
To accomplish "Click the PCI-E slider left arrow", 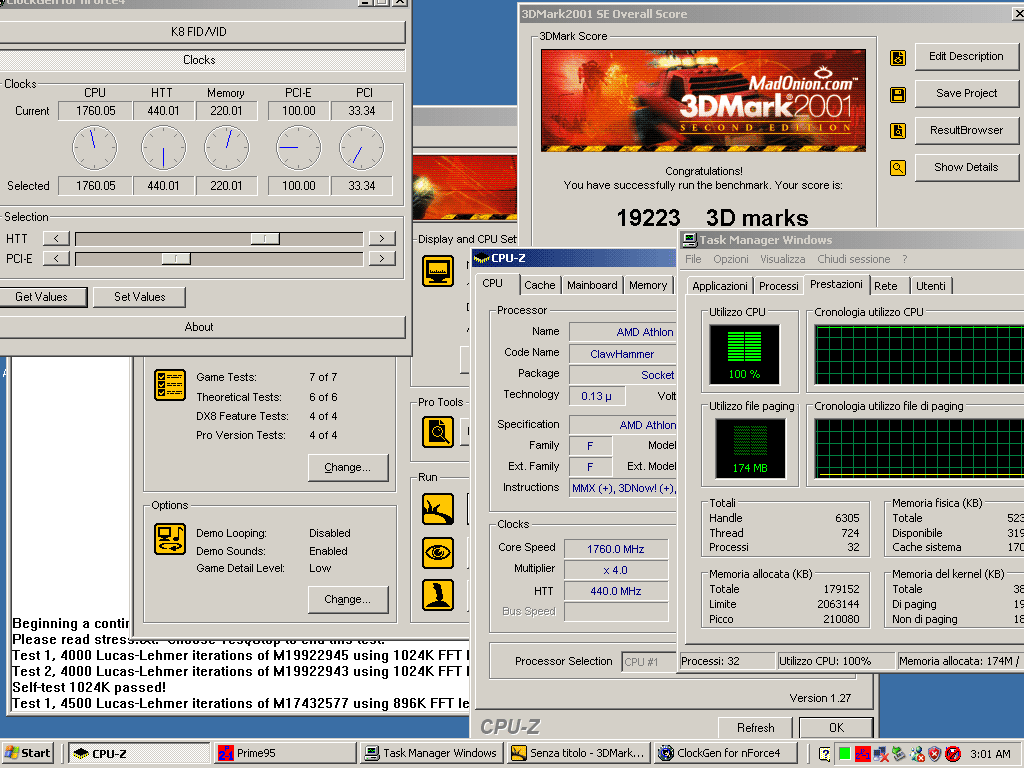I will (x=56, y=259).
